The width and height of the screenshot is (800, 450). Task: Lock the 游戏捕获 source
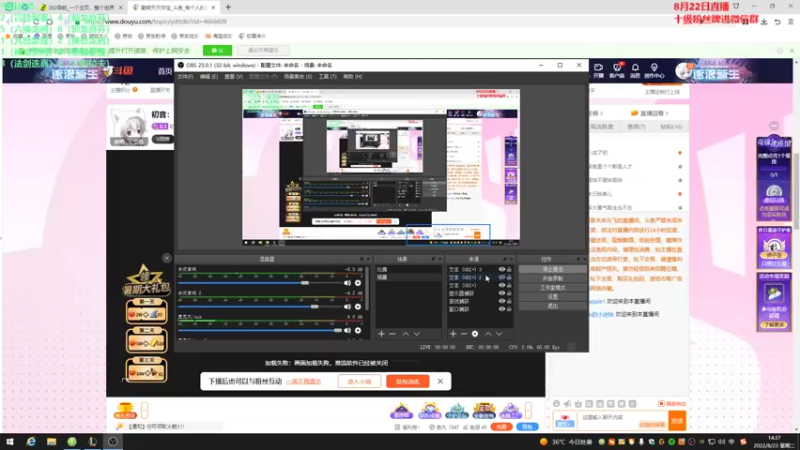click(509, 302)
